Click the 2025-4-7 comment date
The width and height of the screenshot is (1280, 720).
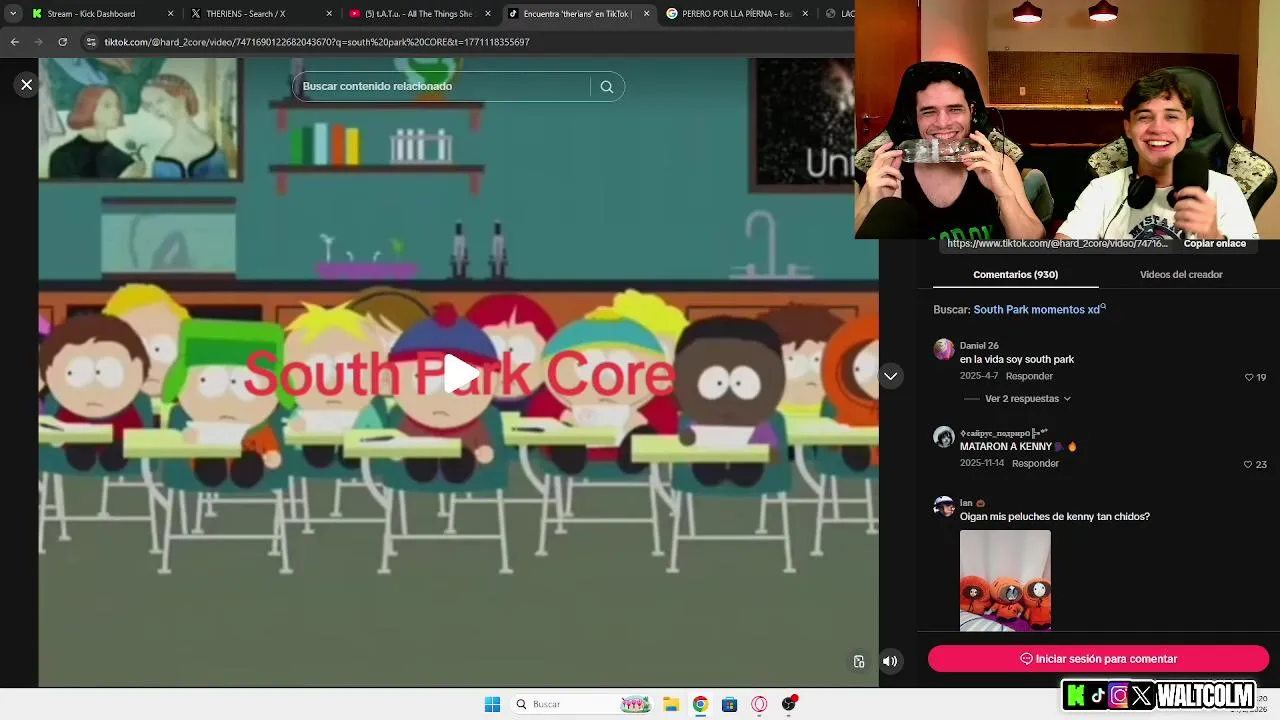[x=979, y=376]
